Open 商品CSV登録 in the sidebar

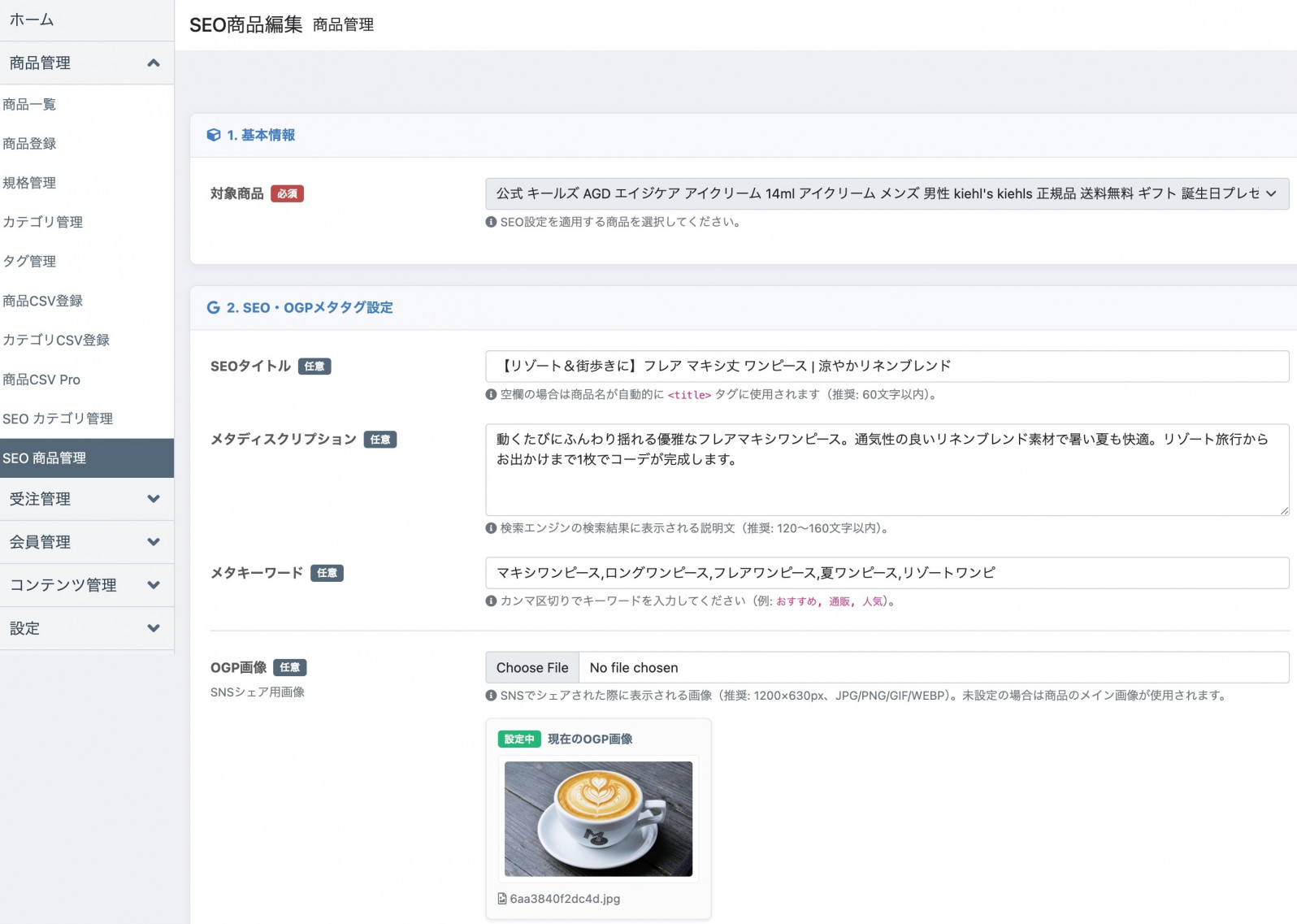(x=87, y=301)
